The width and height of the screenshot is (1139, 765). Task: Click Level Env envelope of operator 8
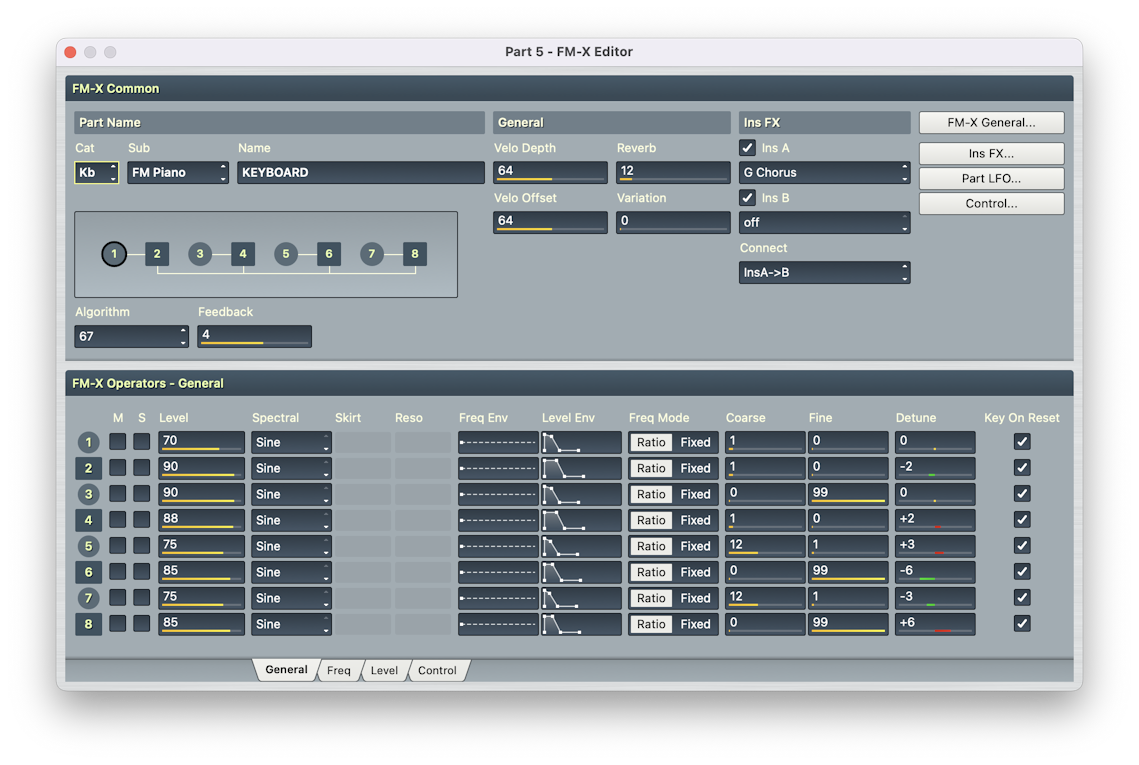pyautogui.click(x=581, y=624)
